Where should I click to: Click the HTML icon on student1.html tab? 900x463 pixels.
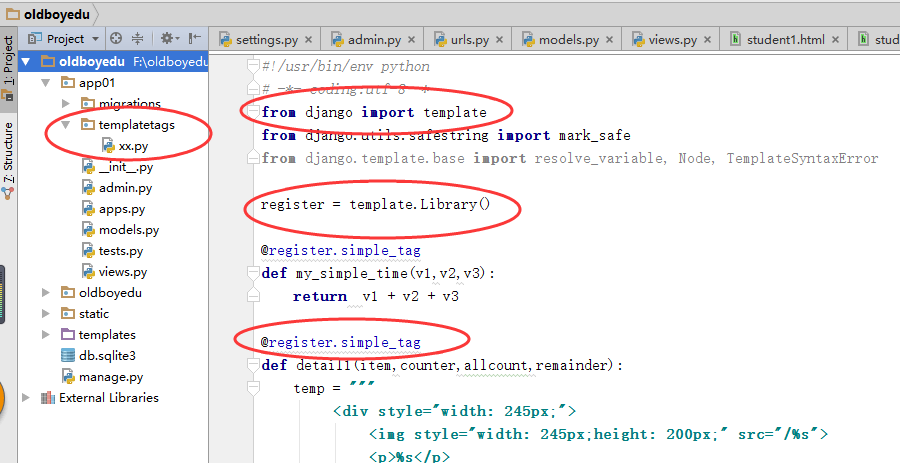[x=735, y=39]
